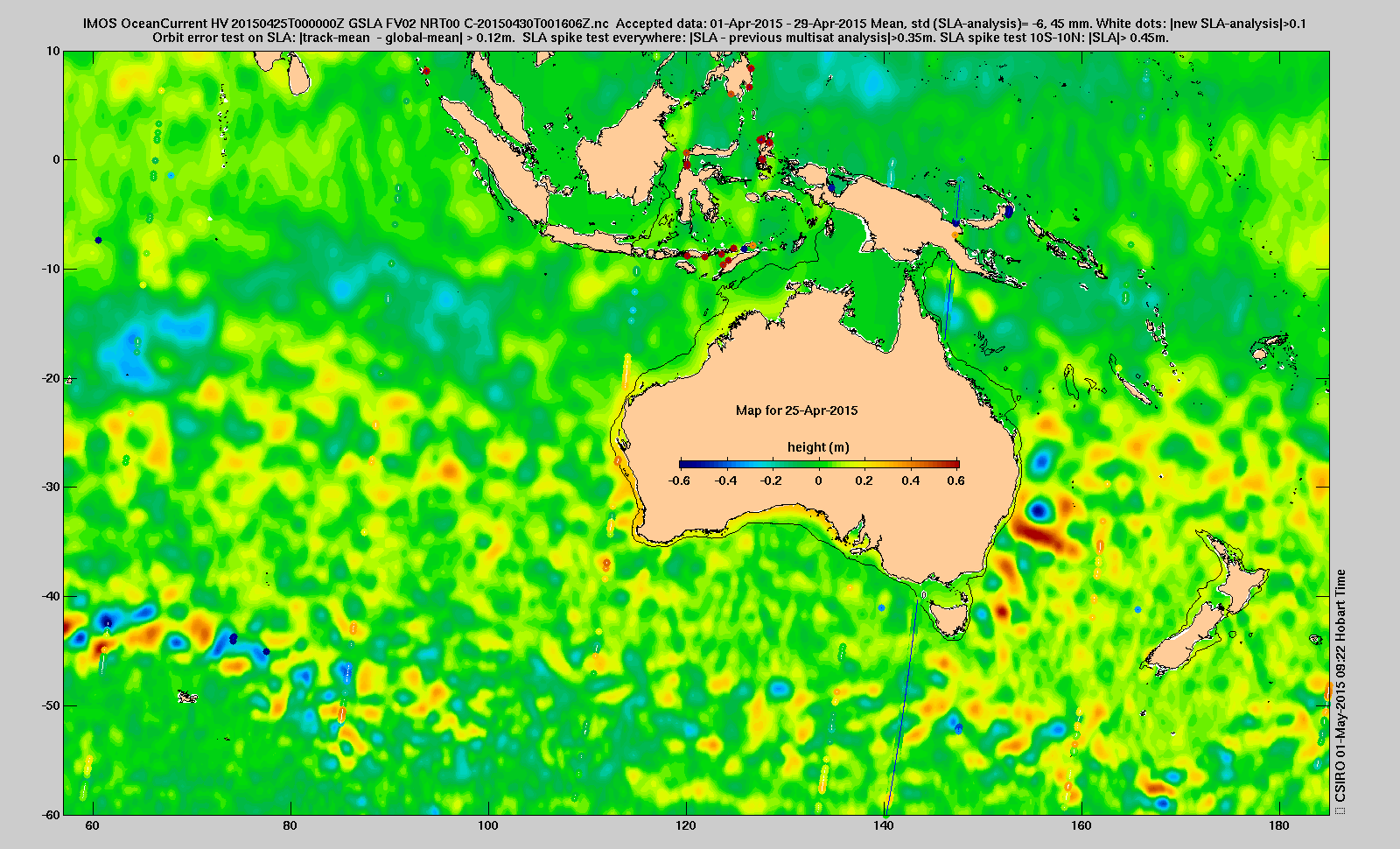This screenshot has width=1400, height=849.
Task: Click the '-0.4' colorbar tick label
Action: pyautogui.click(x=726, y=481)
